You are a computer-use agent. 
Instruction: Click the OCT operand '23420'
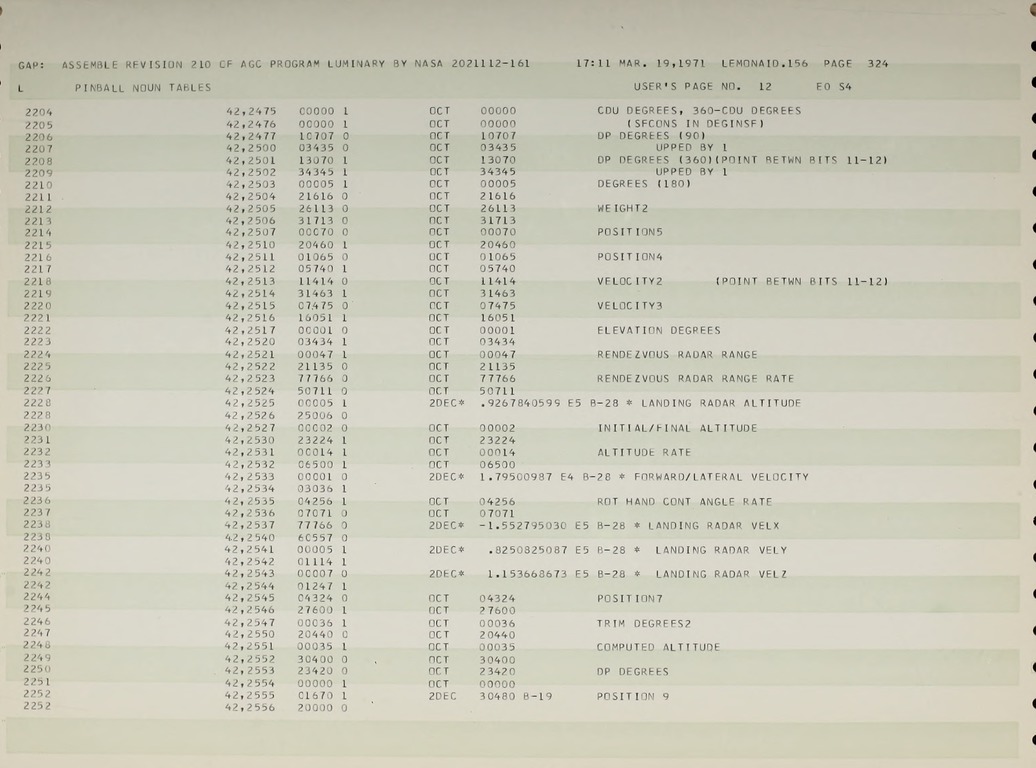[x=497, y=672]
